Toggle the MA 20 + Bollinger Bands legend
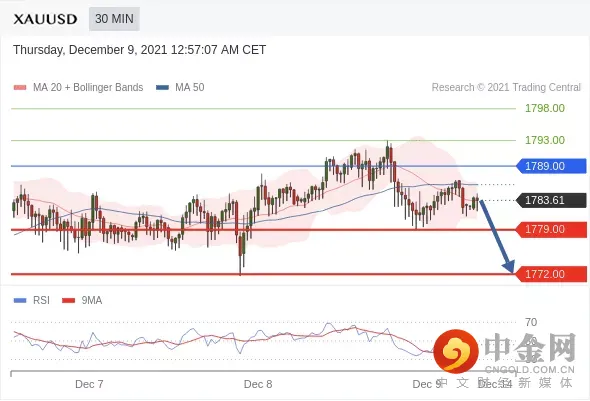 [x=78, y=87]
